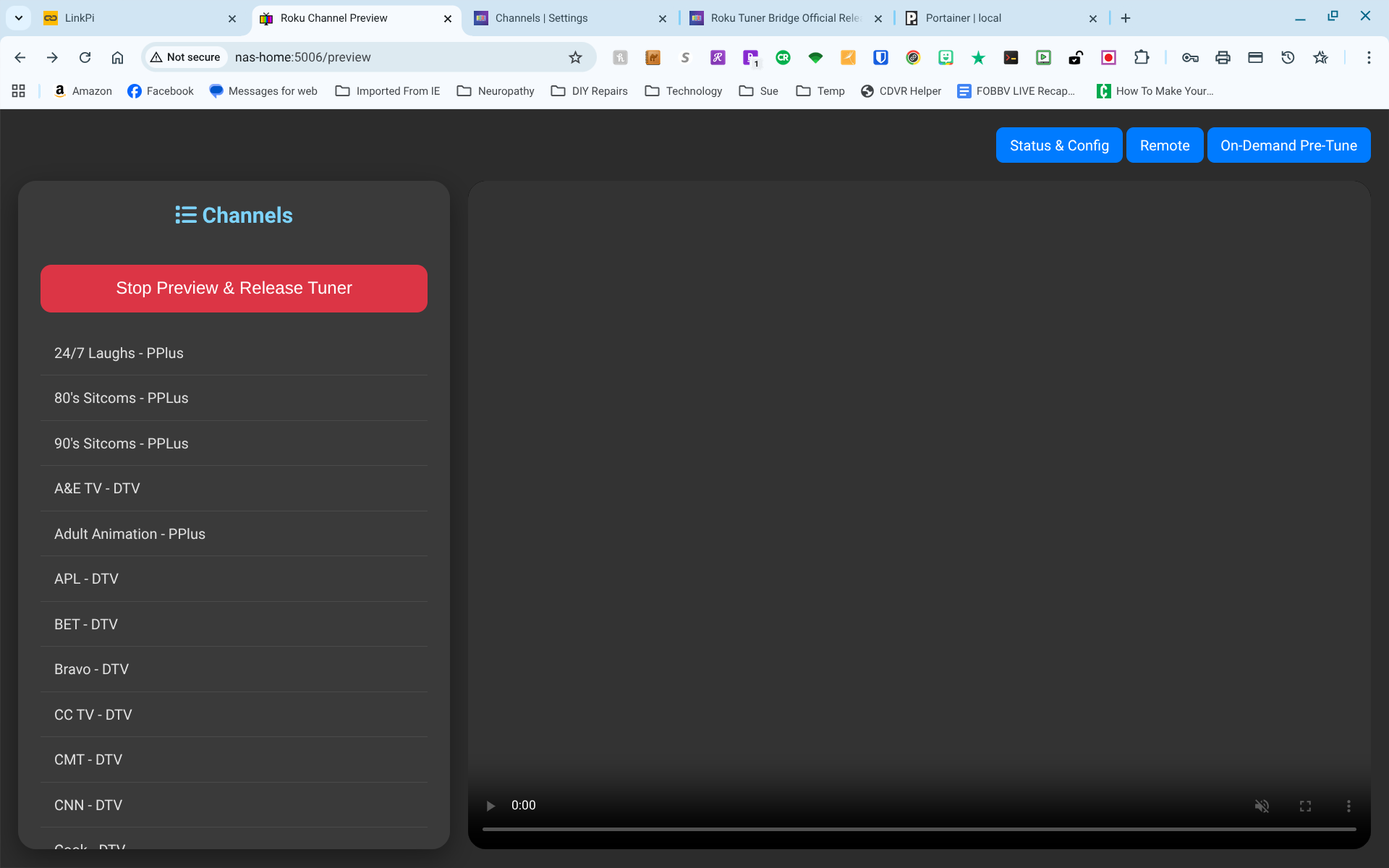Open the apps grid in the bookmarks bar
Viewport: 1389px width, 868px height.
pyautogui.click(x=19, y=91)
